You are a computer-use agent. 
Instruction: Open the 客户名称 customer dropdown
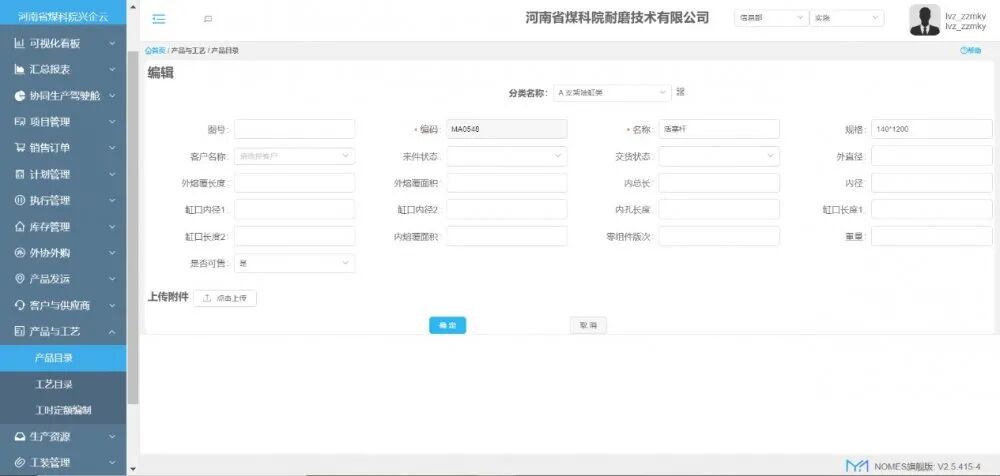[x=295, y=156]
